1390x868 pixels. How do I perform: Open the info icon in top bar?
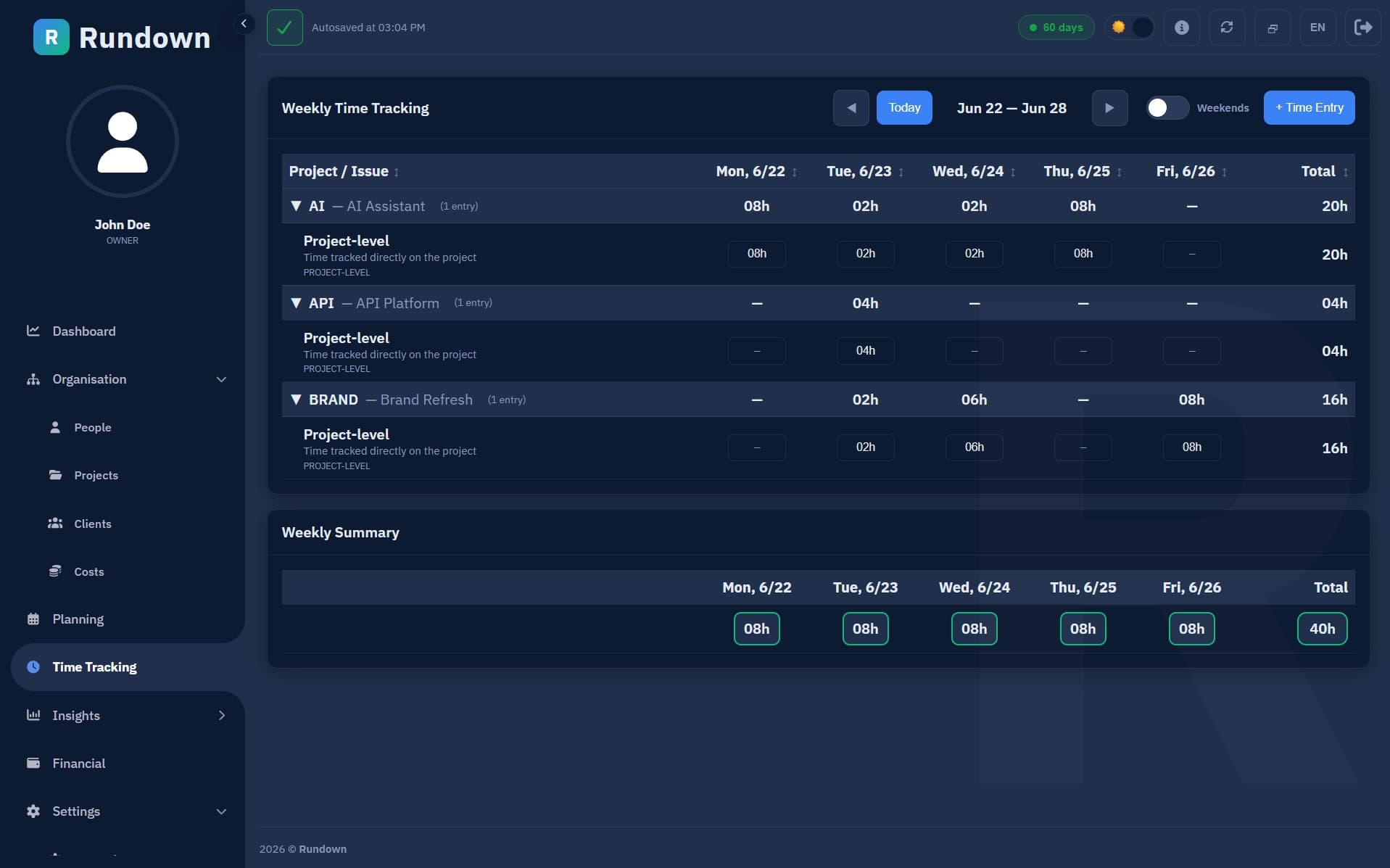1182,28
